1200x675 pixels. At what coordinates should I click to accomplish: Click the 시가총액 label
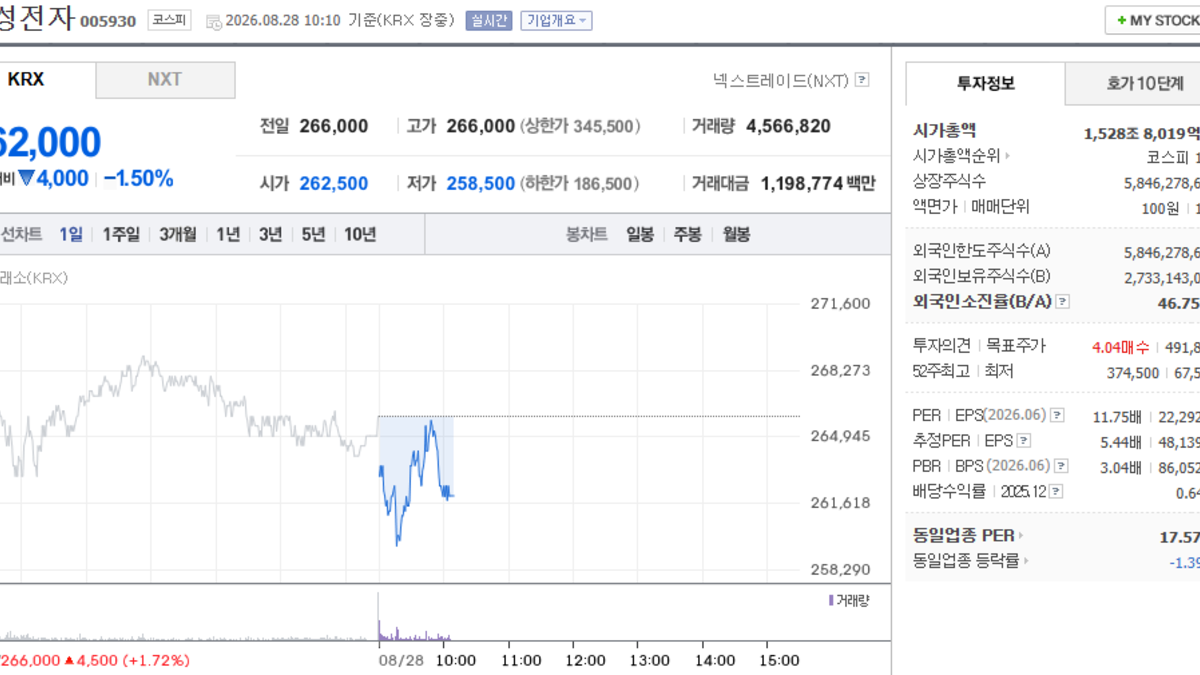pos(945,130)
